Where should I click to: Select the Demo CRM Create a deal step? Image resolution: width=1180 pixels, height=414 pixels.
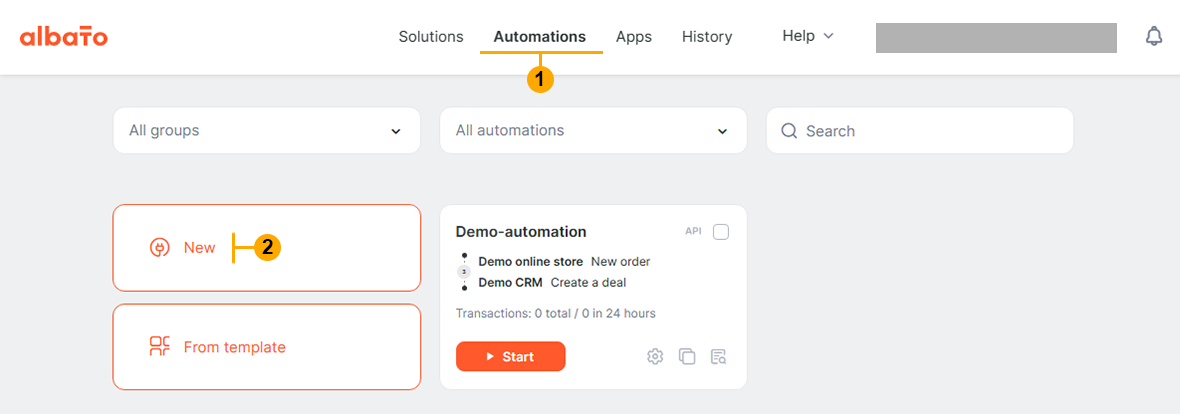click(552, 283)
